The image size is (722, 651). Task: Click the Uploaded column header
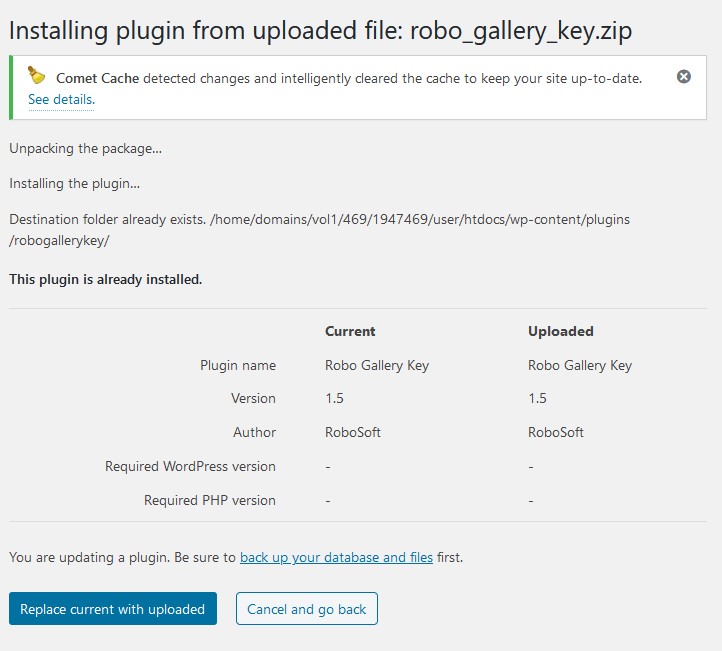click(x=560, y=331)
